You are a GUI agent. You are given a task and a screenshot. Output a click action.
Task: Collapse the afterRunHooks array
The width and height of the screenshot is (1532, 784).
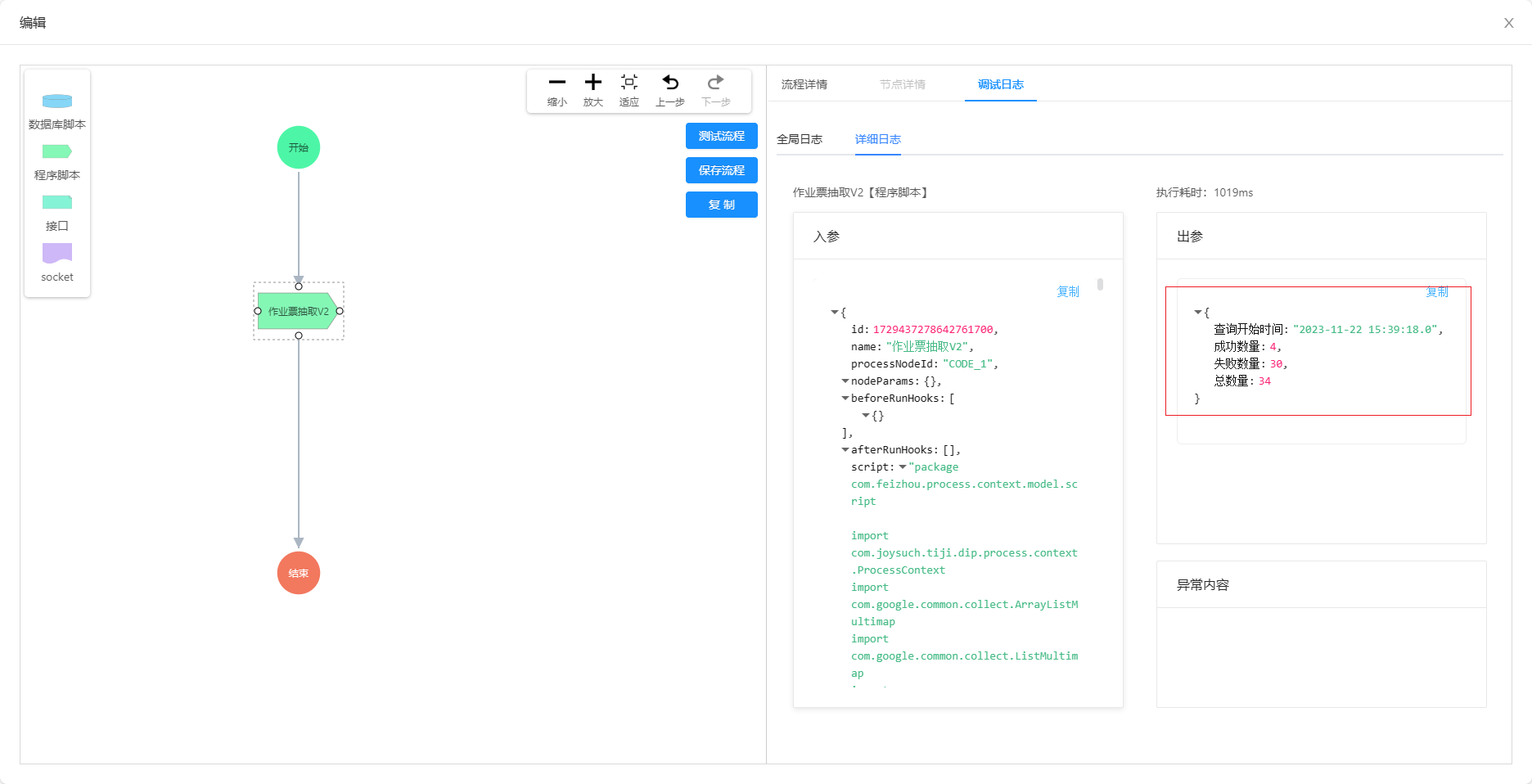pyautogui.click(x=845, y=450)
